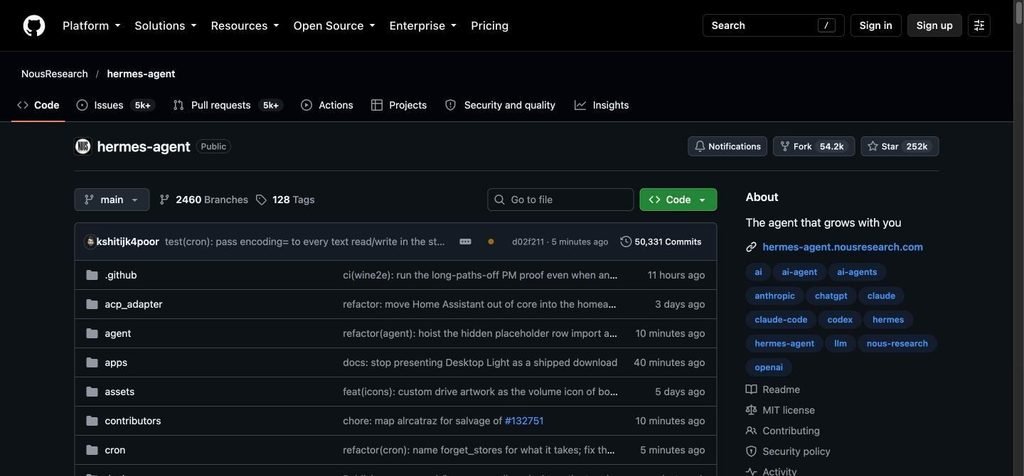Click the star icon on the Star button
The width and height of the screenshot is (1024, 476).
pyautogui.click(x=872, y=146)
